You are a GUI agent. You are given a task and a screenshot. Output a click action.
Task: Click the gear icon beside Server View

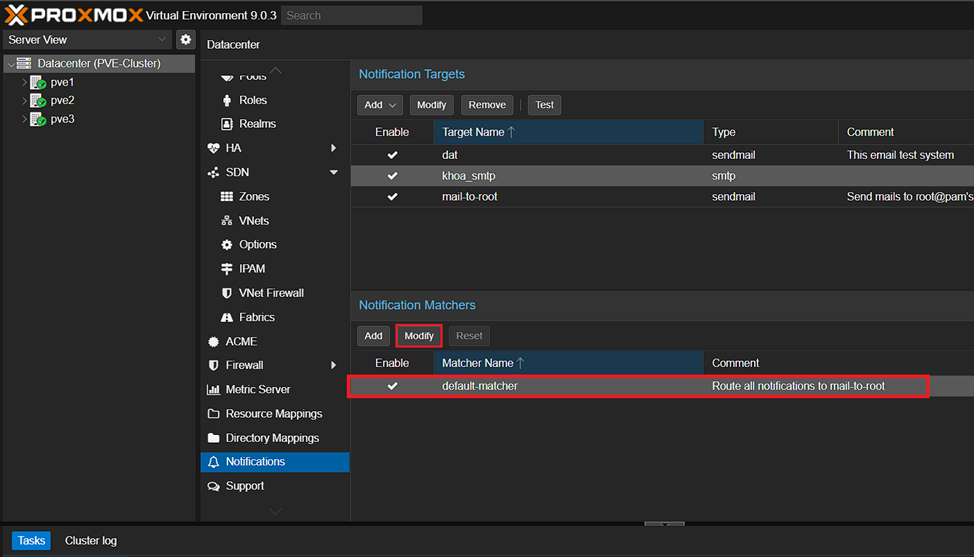[185, 40]
